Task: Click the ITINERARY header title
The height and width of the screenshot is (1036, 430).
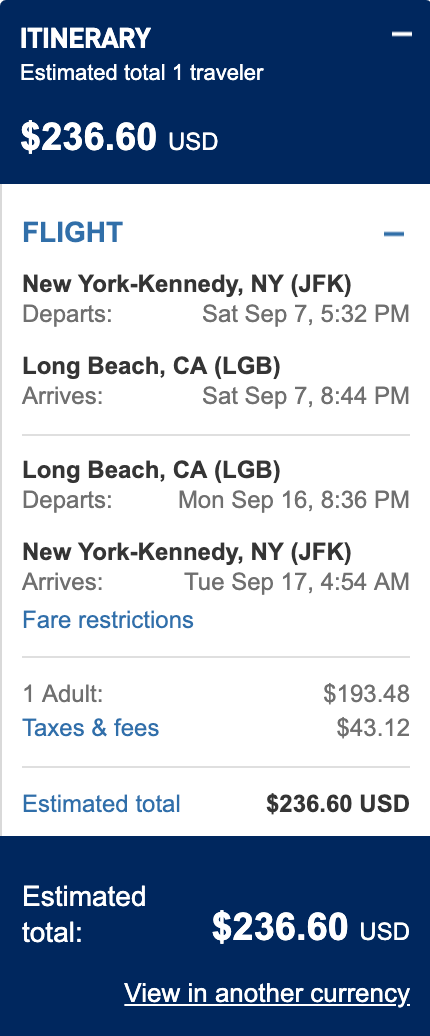Action: click(85, 39)
